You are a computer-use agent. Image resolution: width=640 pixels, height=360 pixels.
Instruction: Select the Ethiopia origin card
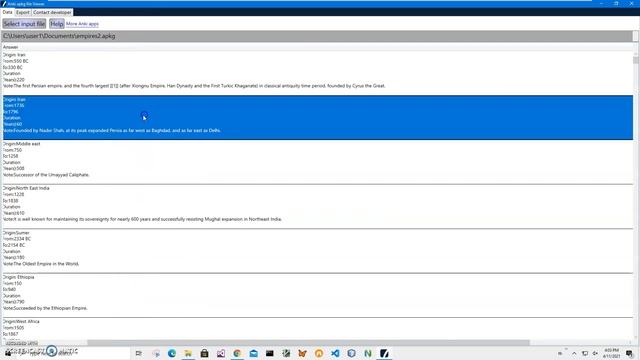pyautogui.click(x=318, y=296)
